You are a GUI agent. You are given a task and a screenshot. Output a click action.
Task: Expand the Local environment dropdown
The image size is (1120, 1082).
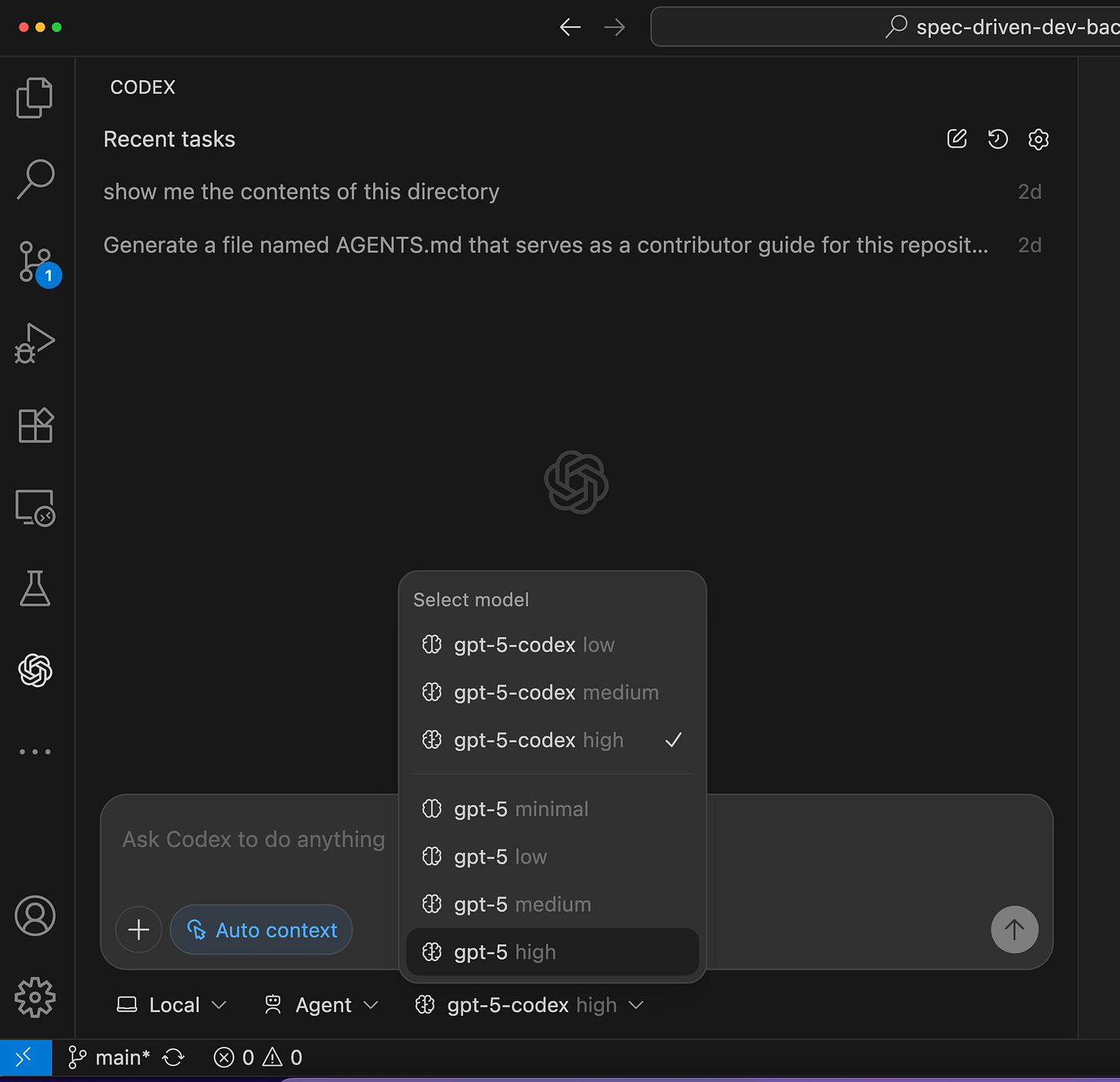pyautogui.click(x=172, y=1005)
